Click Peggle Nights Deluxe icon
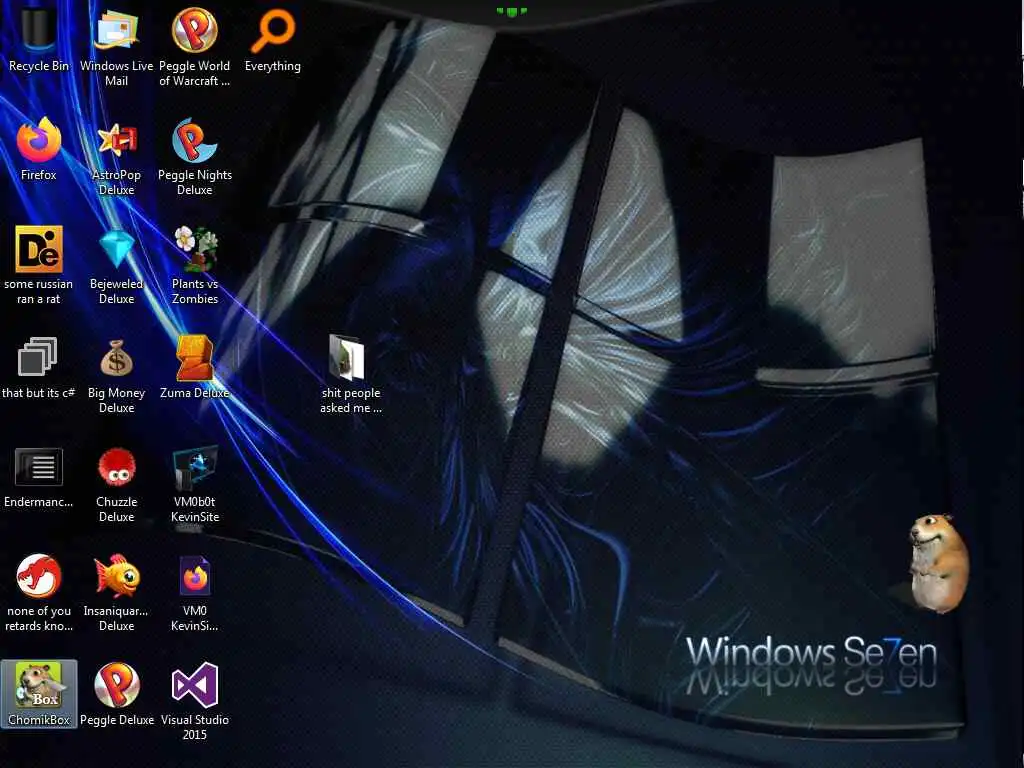1024x768 pixels. (195, 140)
